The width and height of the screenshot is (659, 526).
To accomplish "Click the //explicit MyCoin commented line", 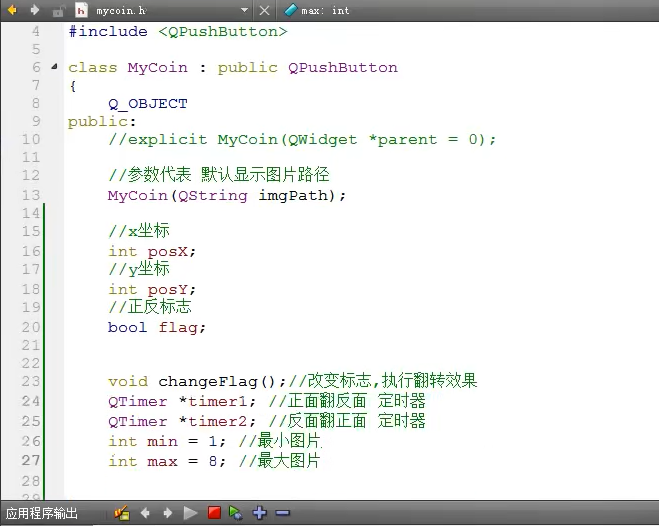I will click(x=302, y=139).
